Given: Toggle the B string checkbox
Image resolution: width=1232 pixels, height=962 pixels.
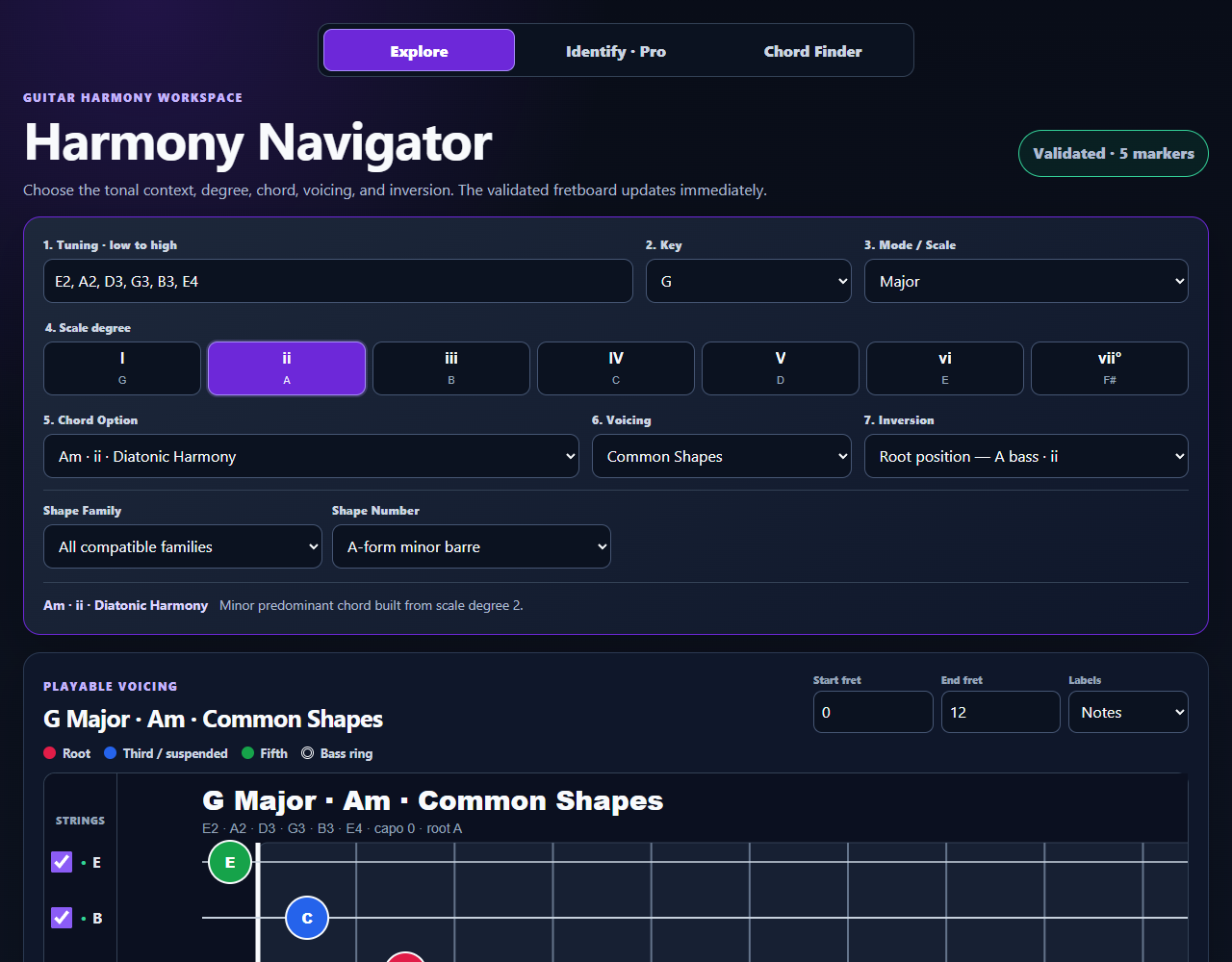Looking at the screenshot, I should coord(62,918).
